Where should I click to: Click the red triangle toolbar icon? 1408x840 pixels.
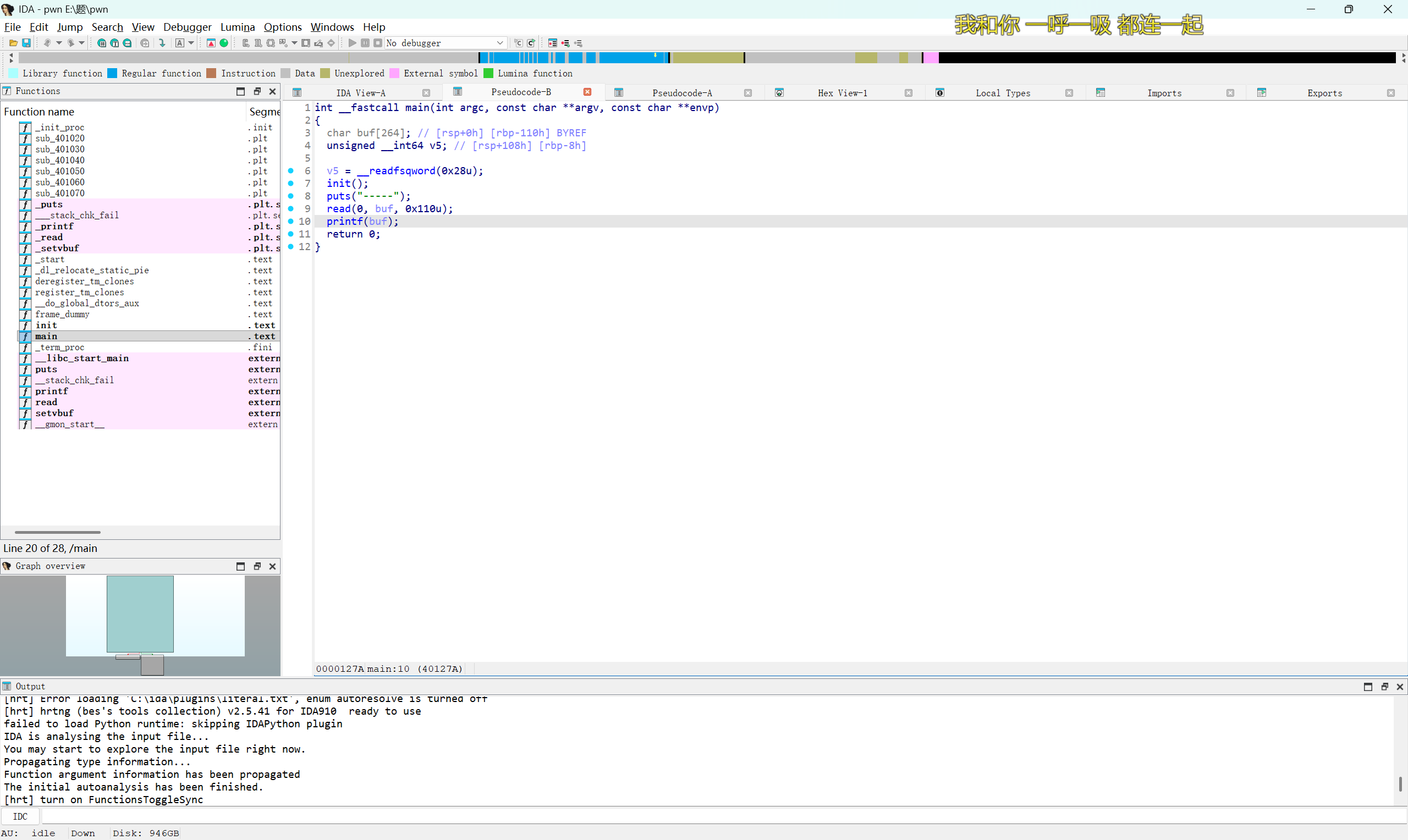(211, 43)
